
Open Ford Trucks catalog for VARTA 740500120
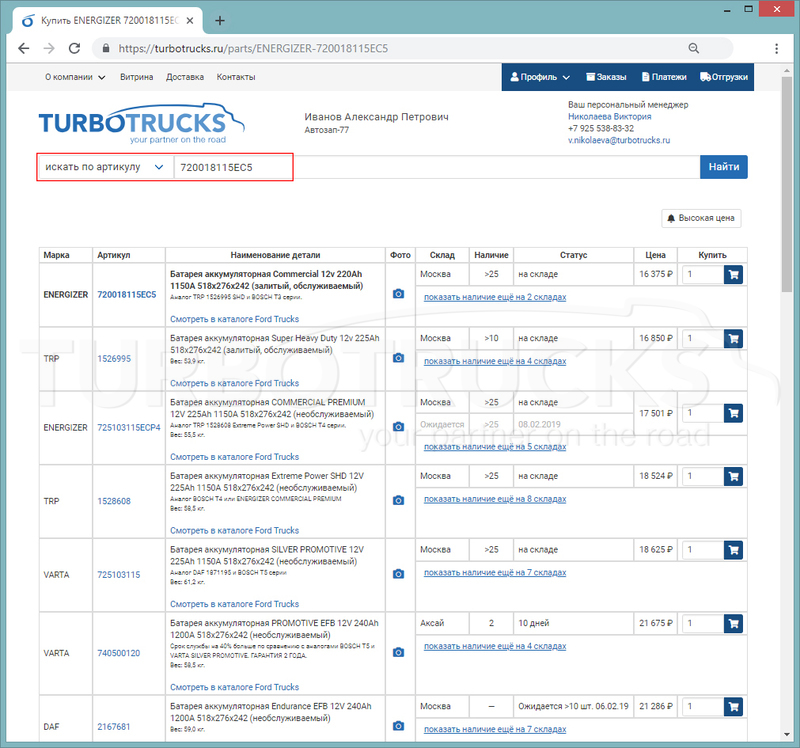coord(234,687)
